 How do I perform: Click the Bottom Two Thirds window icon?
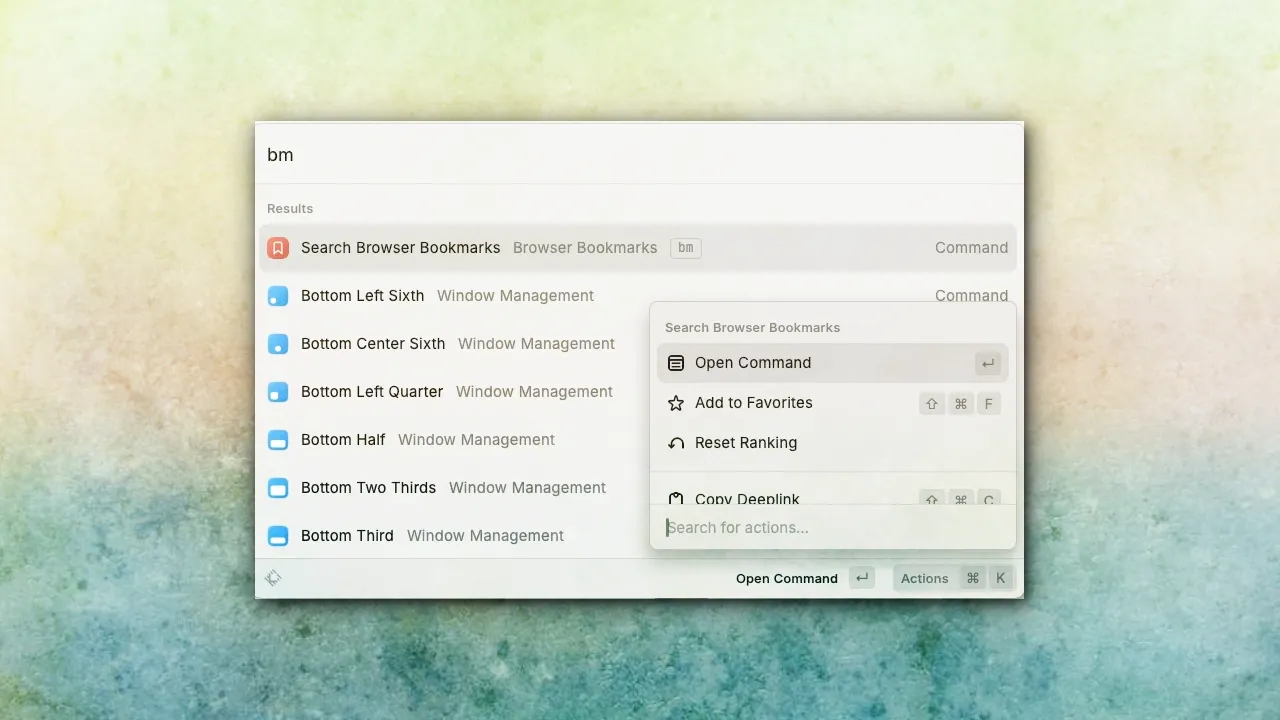pos(278,488)
